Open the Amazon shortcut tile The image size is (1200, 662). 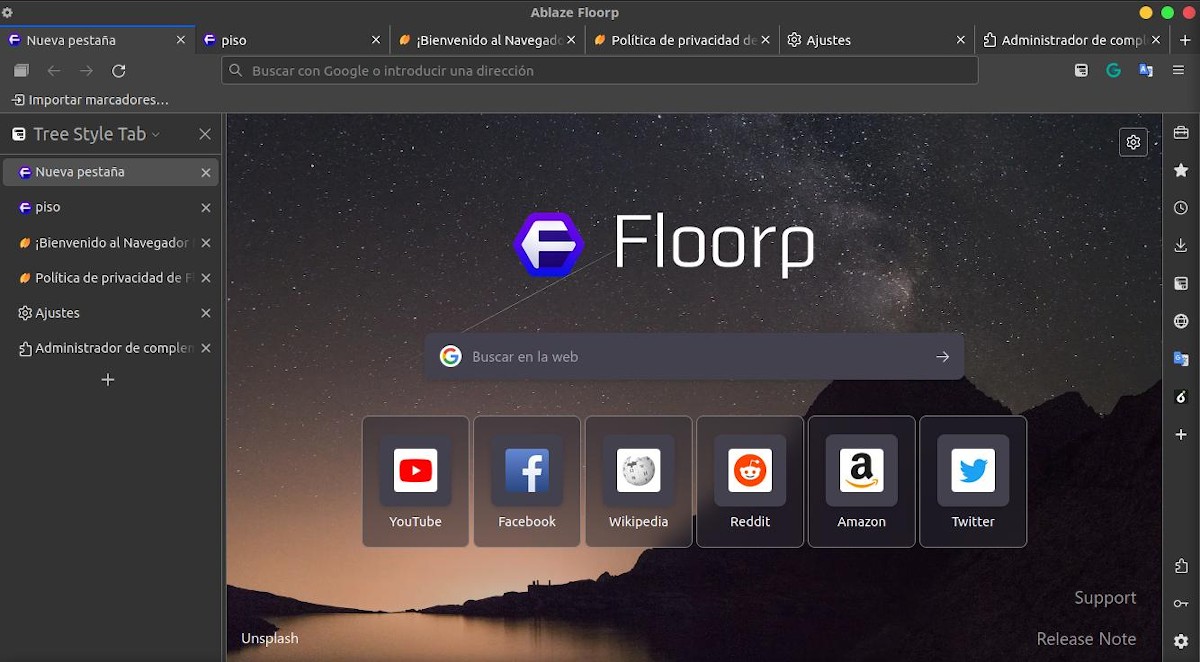pos(862,482)
